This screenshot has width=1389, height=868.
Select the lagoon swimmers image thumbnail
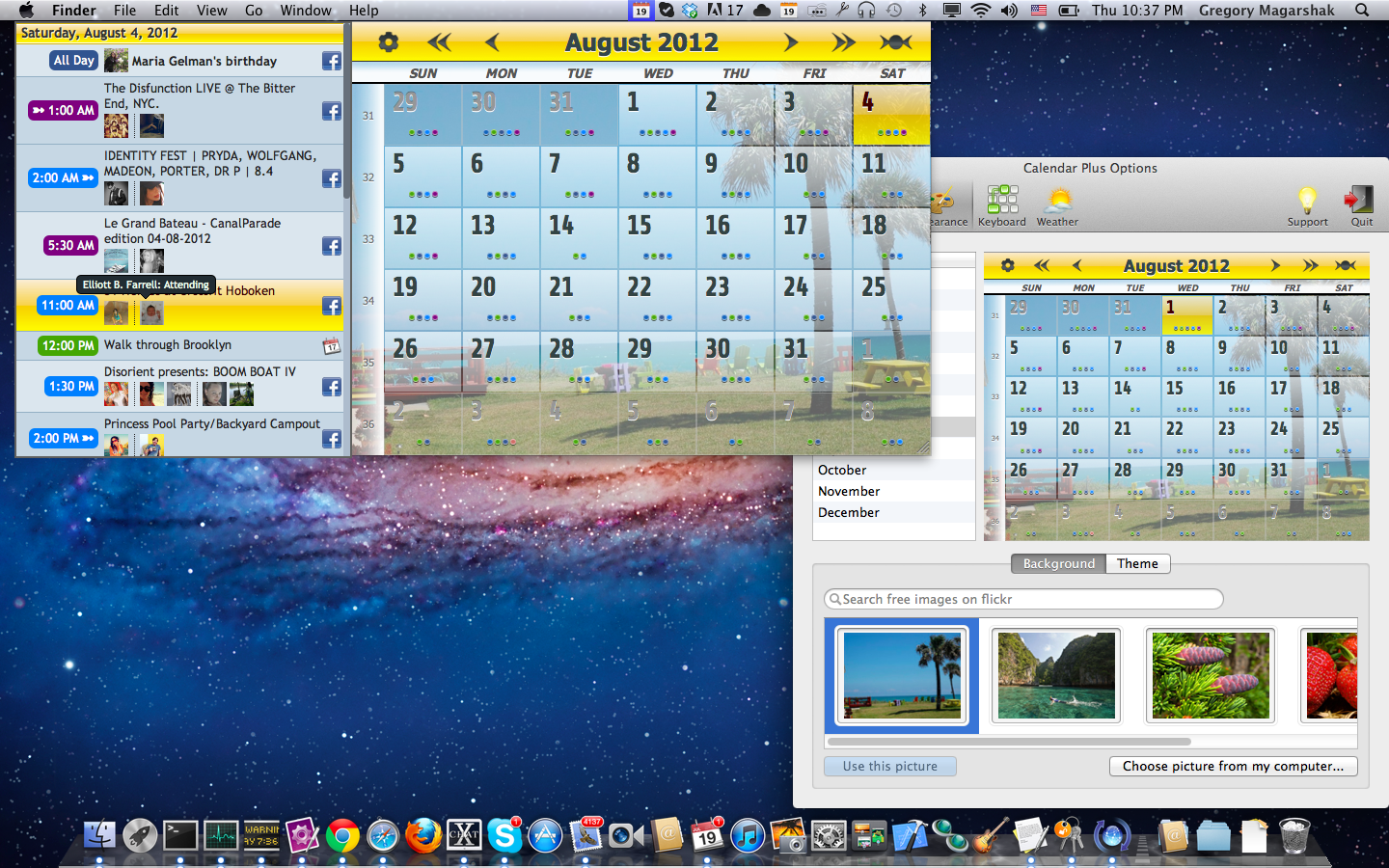pyautogui.click(x=1055, y=675)
